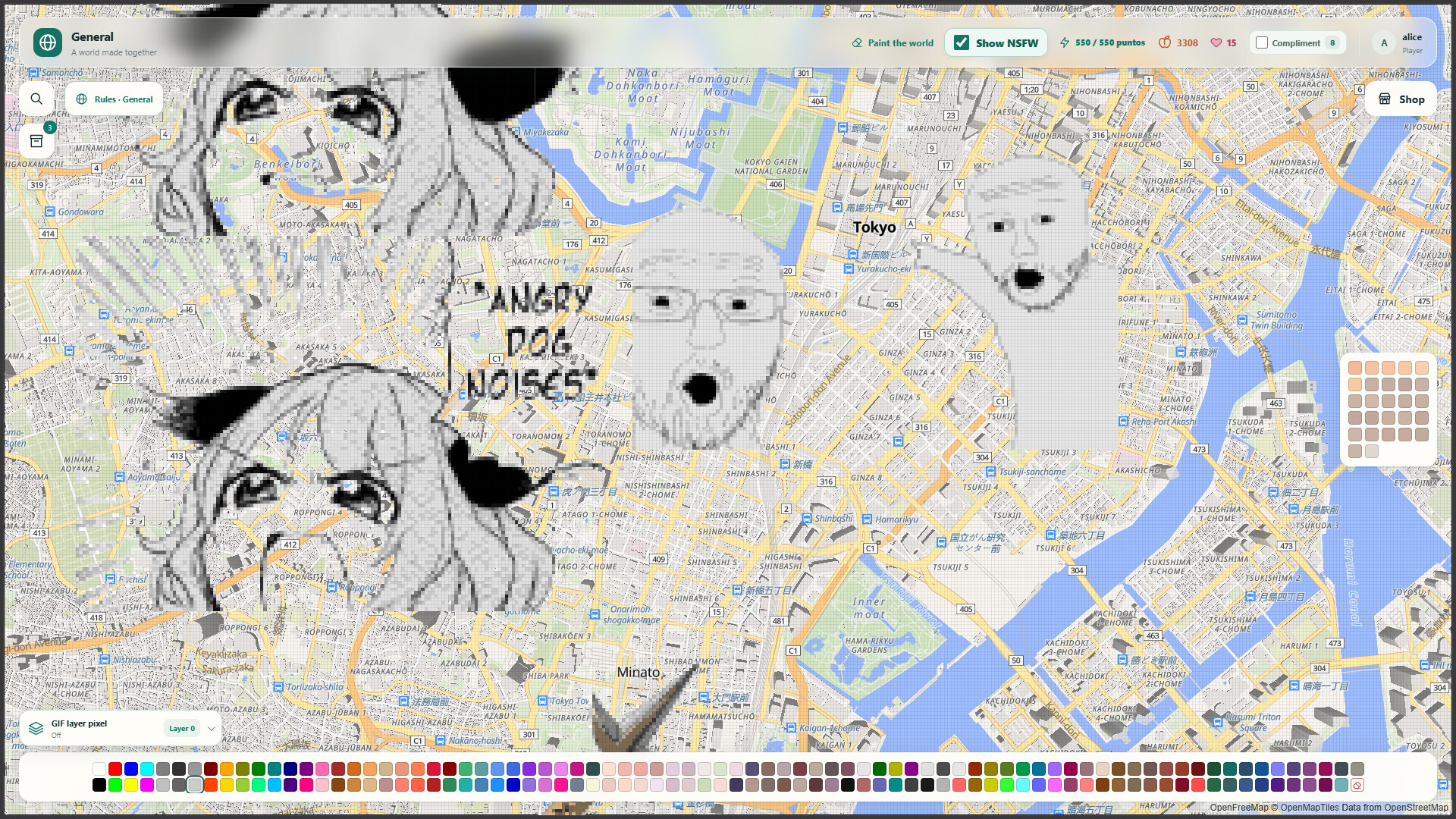Click the heart icon showing 15
1456x819 pixels.
1216,43
